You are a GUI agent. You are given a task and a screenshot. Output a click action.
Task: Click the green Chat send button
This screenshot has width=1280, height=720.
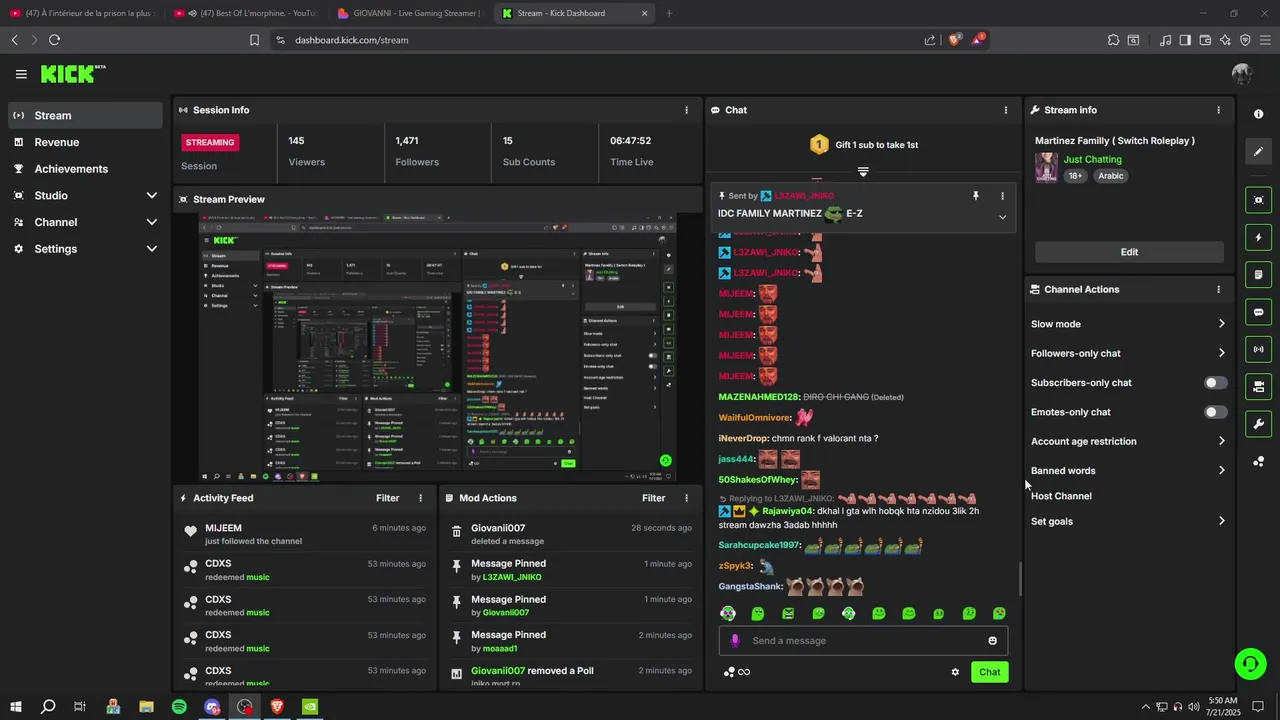coord(989,672)
